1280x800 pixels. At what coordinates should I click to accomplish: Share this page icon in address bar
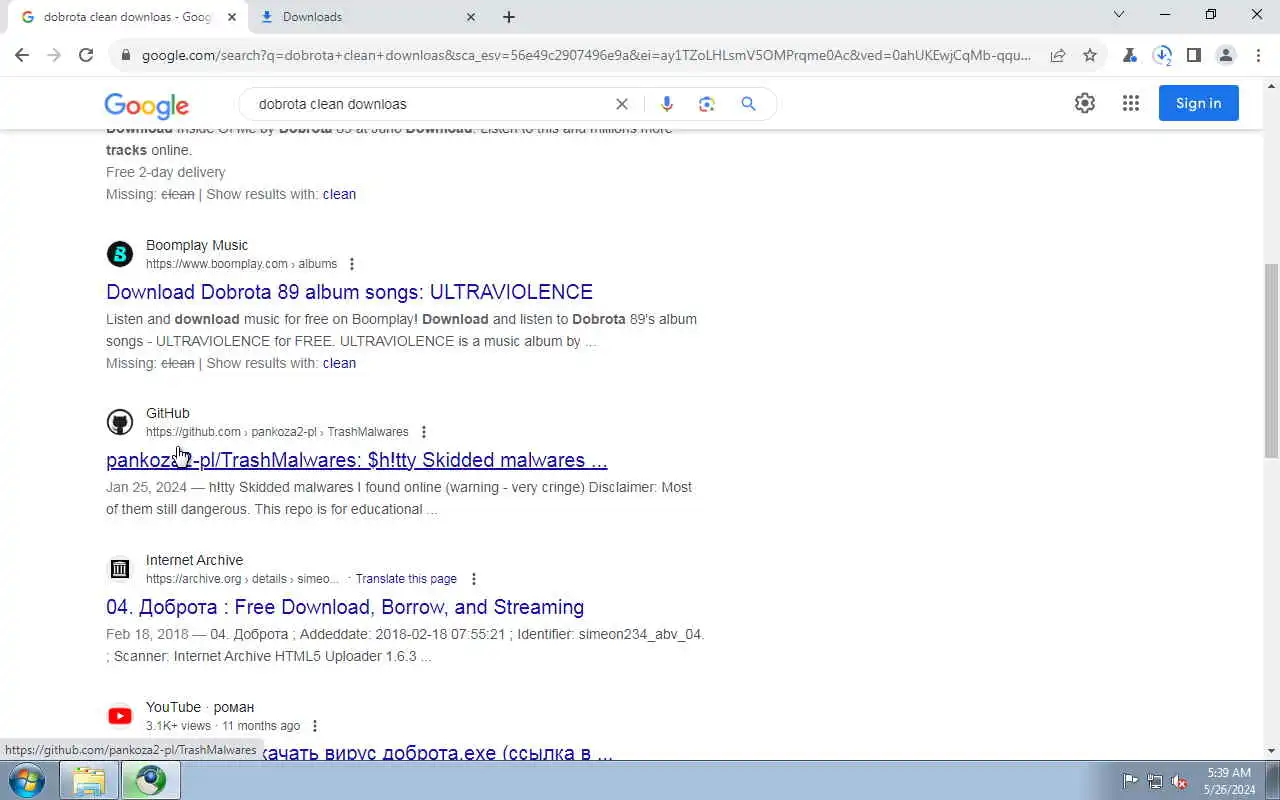click(x=1058, y=56)
